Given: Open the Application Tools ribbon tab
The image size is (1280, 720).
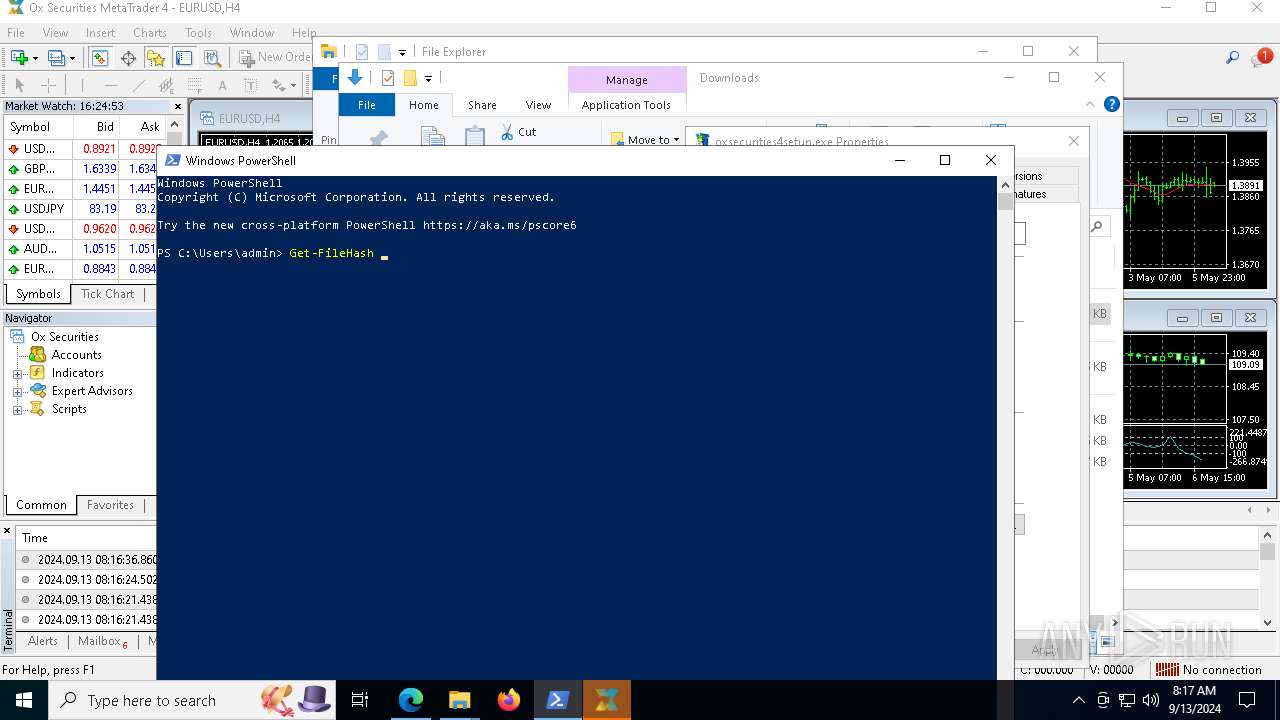Looking at the screenshot, I should click(626, 105).
